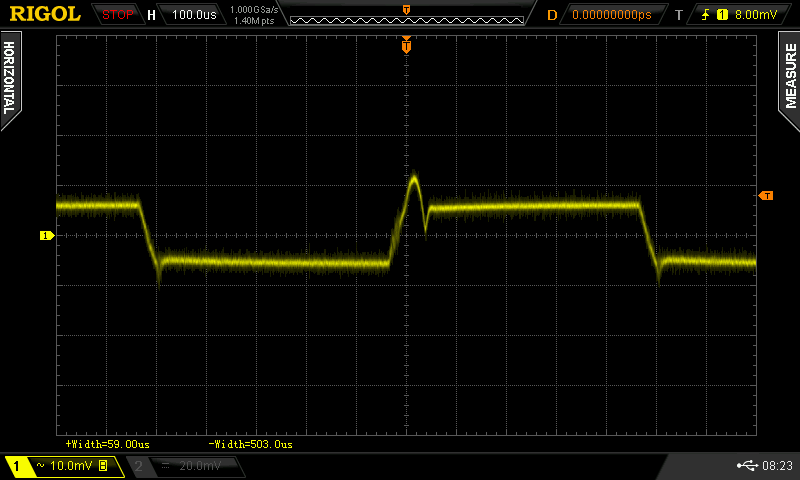
Task: Click the T trigger label in top bar
Action: pyautogui.click(x=679, y=15)
